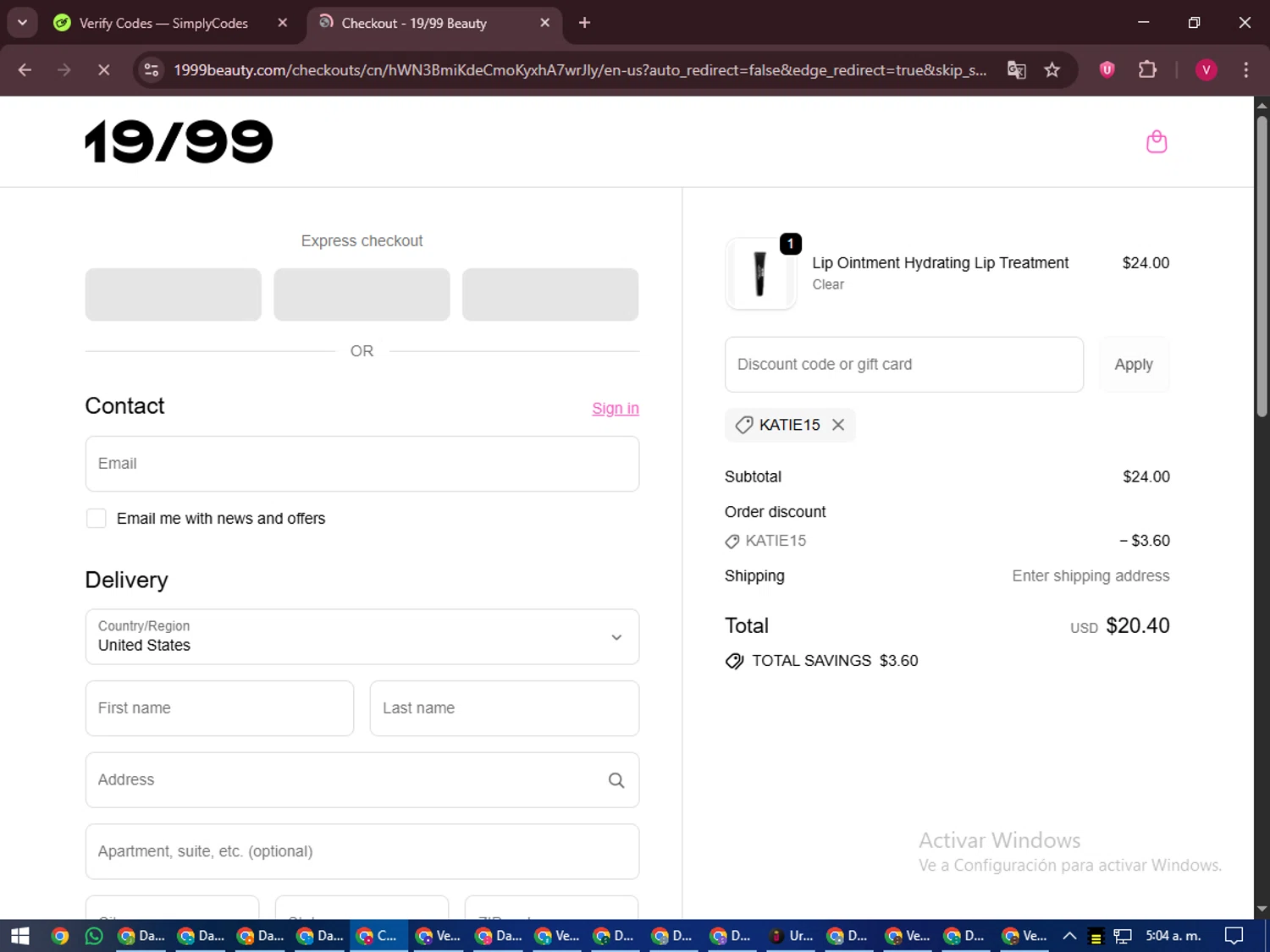
Task: Click the taskbar clock 5:04 a. m.
Action: [x=1173, y=936]
